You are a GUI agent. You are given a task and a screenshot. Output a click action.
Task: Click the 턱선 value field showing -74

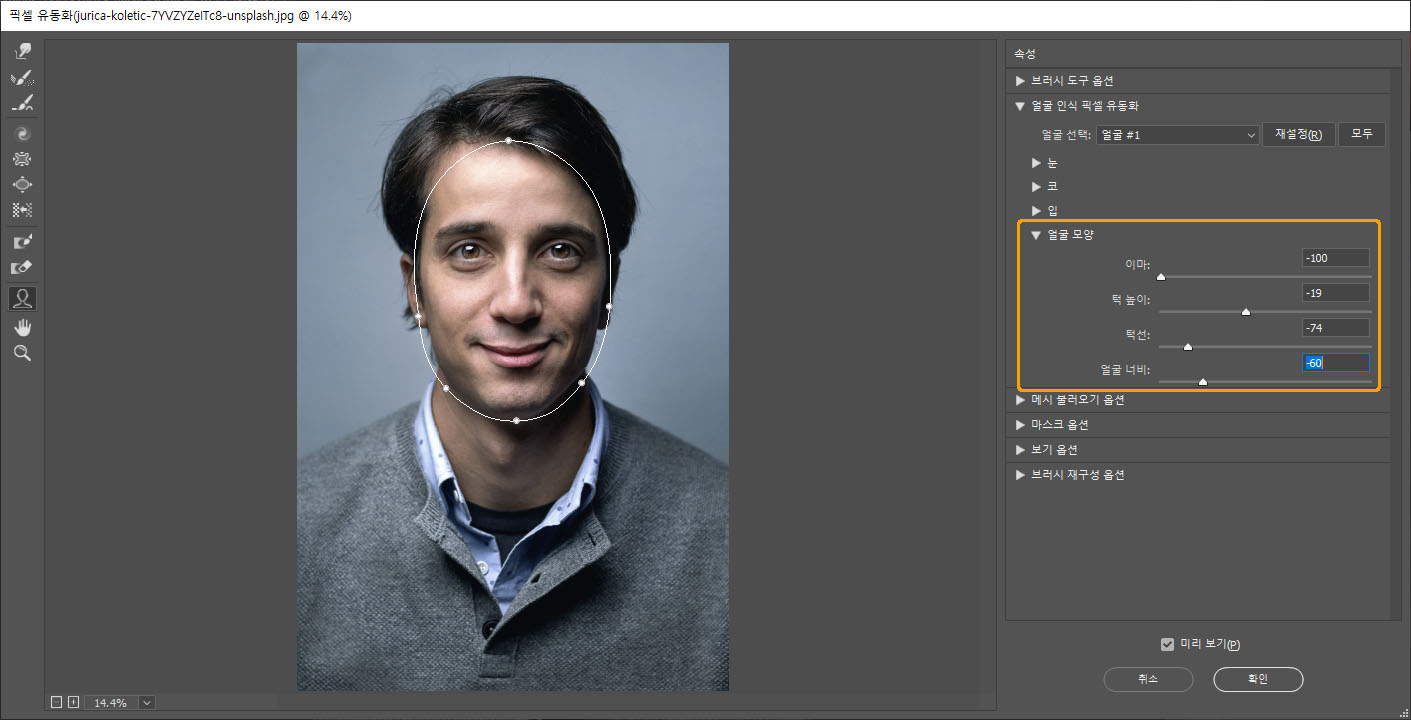[x=1336, y=328]
